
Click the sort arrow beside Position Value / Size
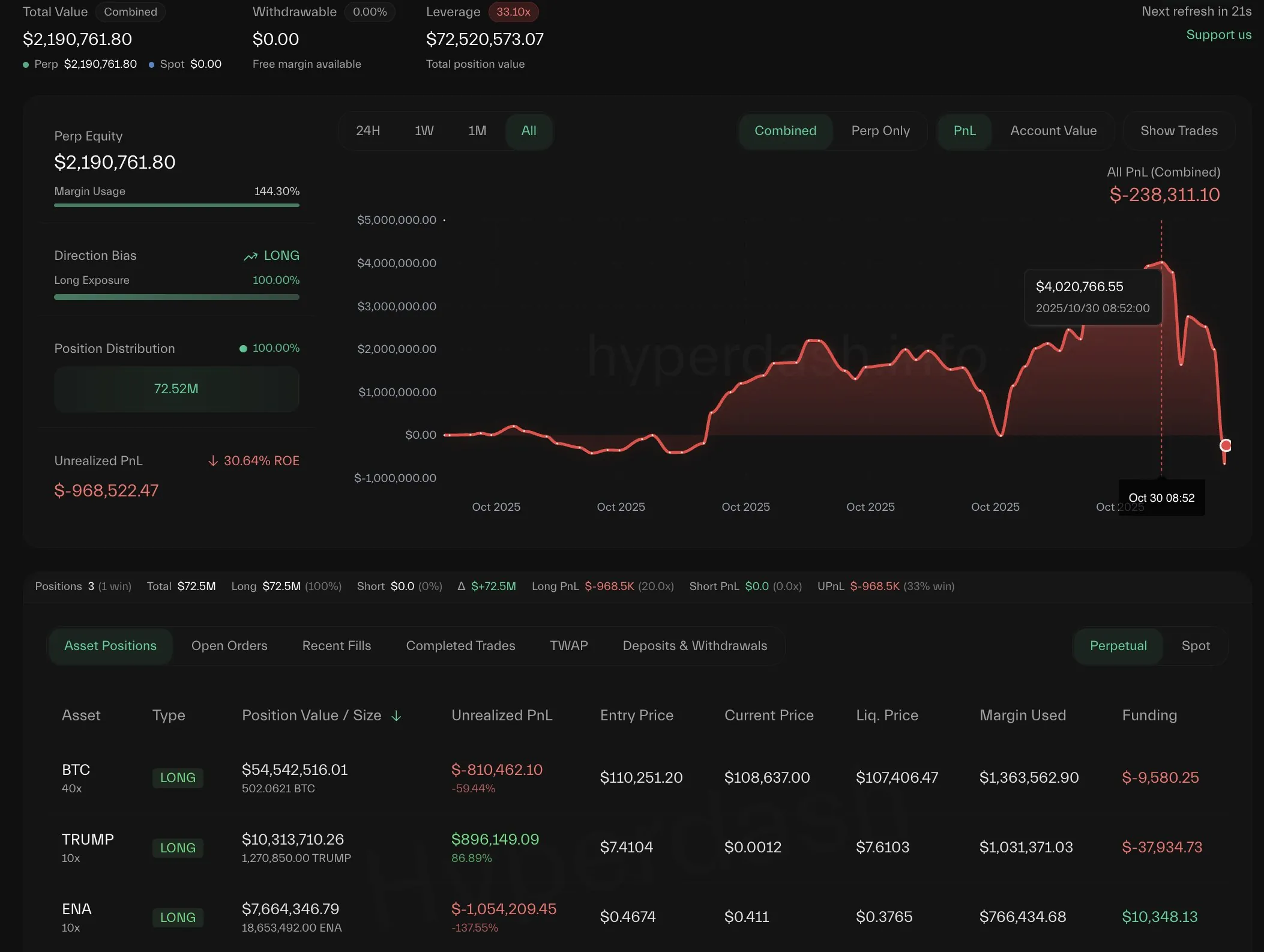point(396,716)
